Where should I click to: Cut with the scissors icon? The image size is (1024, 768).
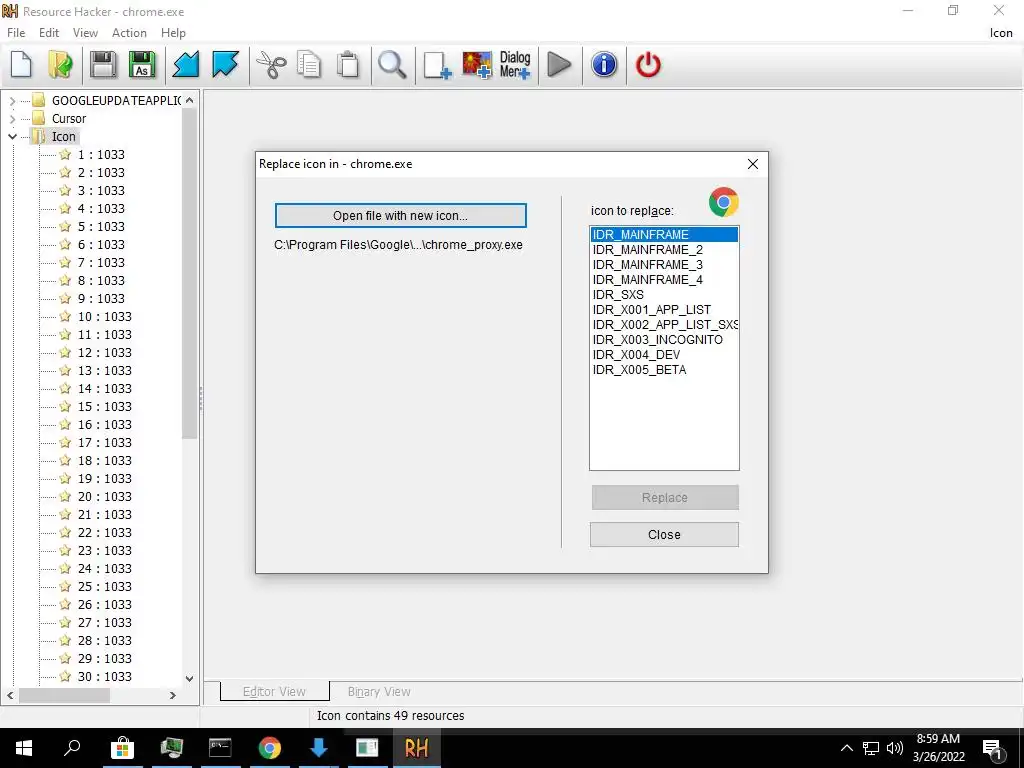271,65
